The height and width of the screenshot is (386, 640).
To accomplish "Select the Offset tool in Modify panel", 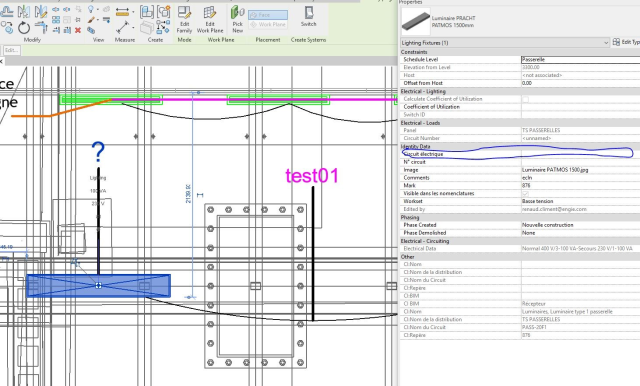I will coord(7,11).
